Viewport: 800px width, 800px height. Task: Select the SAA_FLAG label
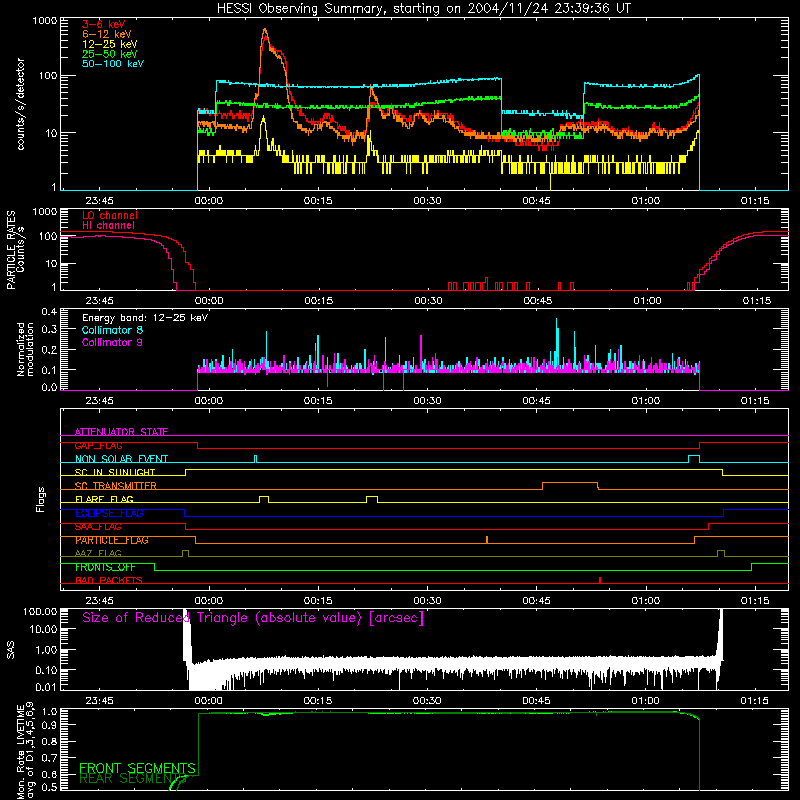coord(98,527)
